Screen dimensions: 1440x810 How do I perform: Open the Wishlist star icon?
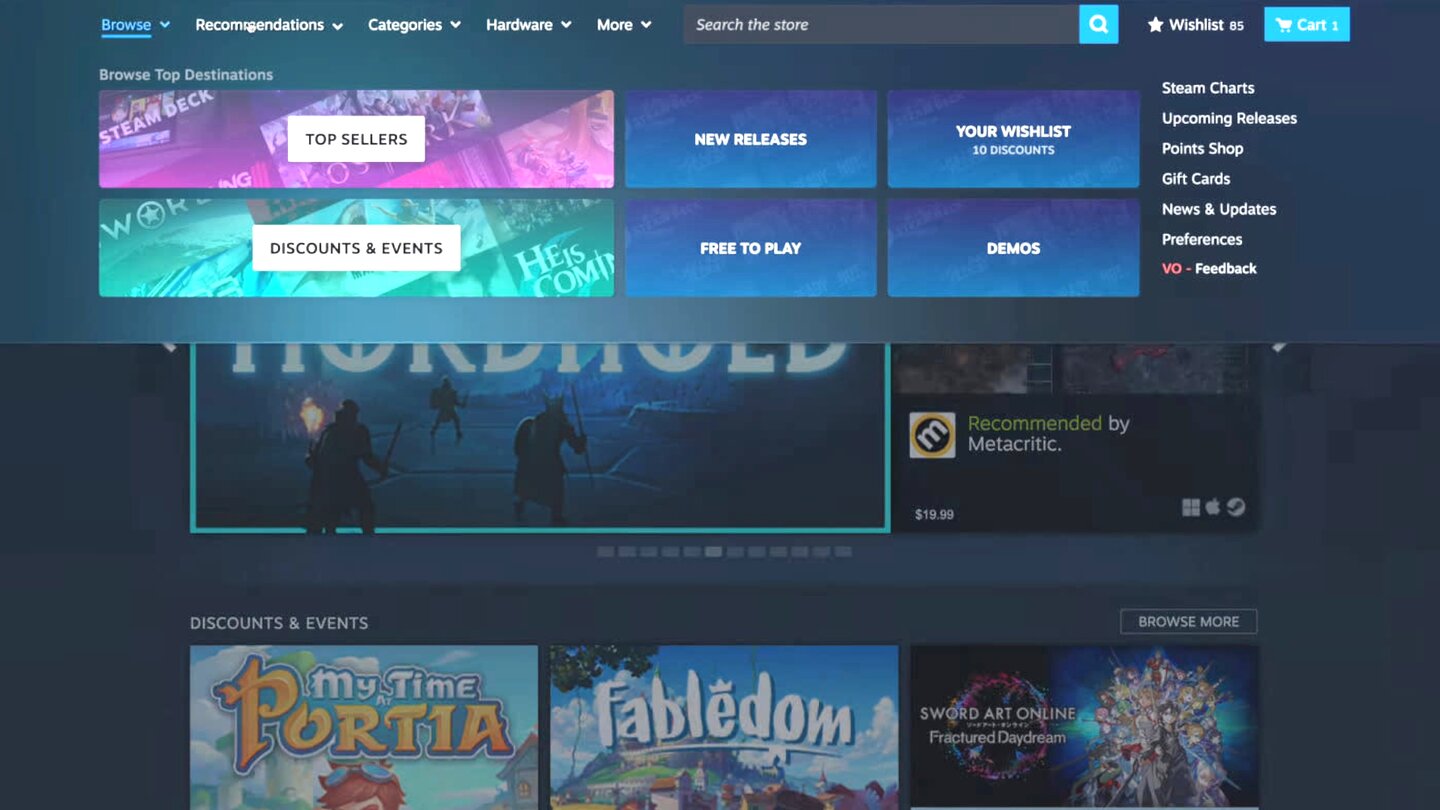tap(1155, 25)
